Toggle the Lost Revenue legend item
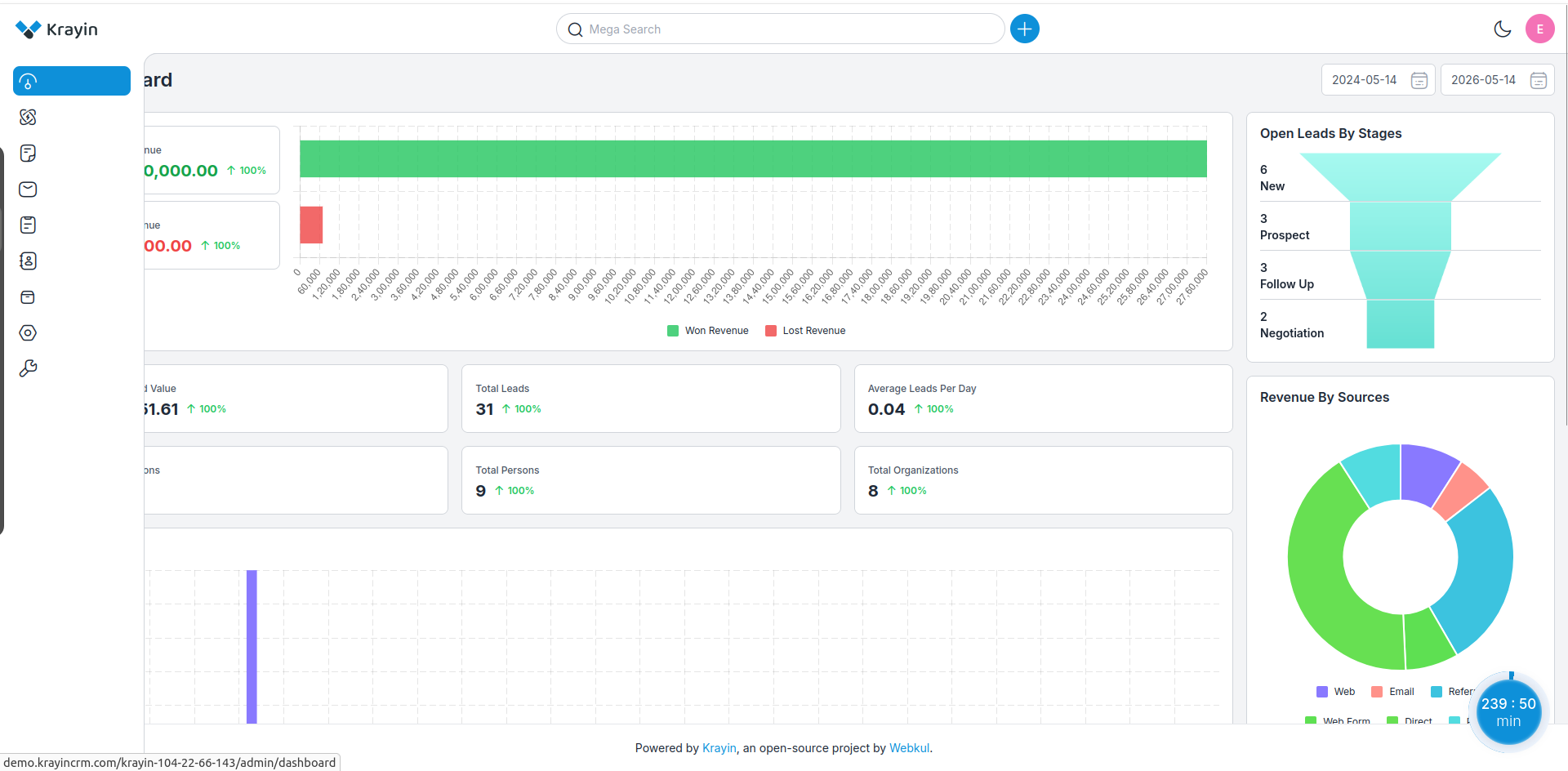The height and width of the screenshot is (771, 1568). pos(805,331)
